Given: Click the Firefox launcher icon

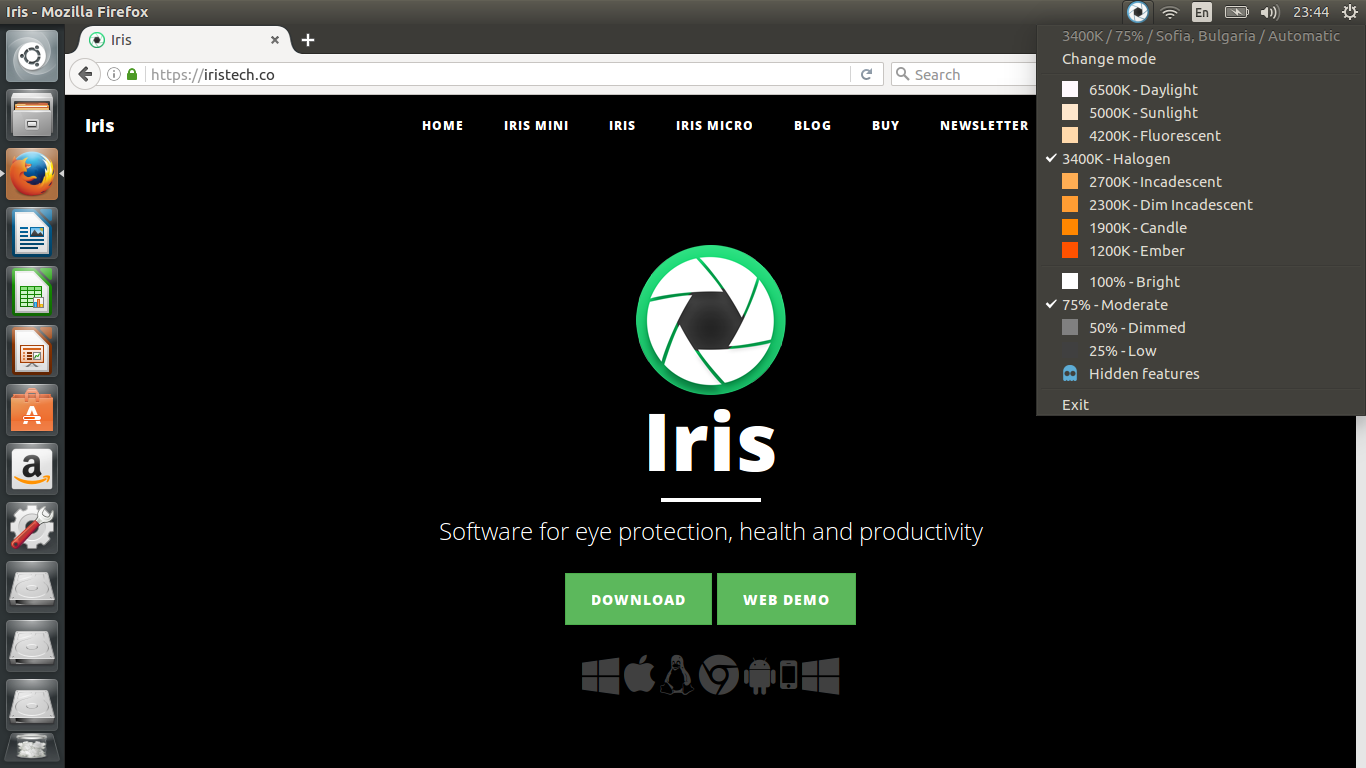Looking at the screenshot, I should (32, 174).
